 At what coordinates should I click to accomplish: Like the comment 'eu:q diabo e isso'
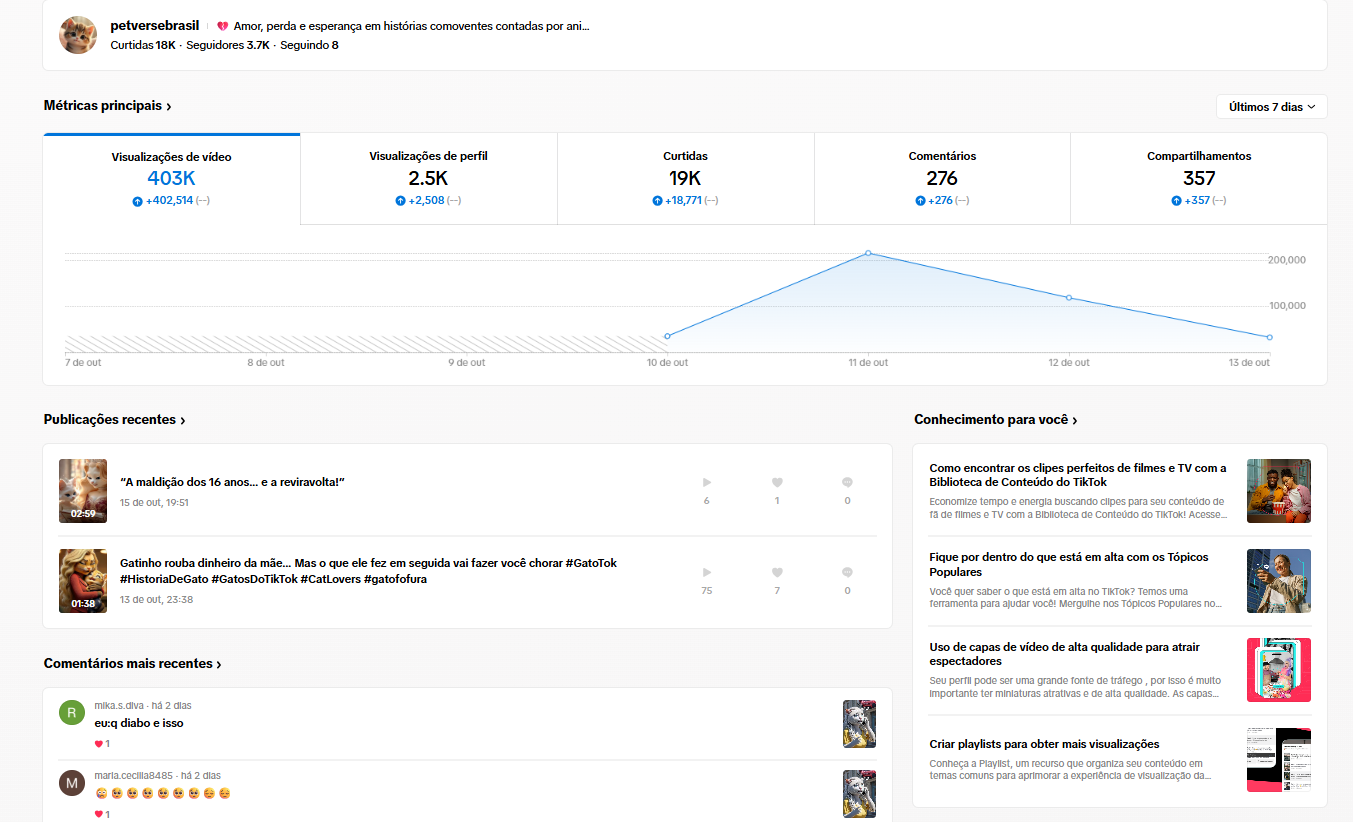[x=99, y=744]
